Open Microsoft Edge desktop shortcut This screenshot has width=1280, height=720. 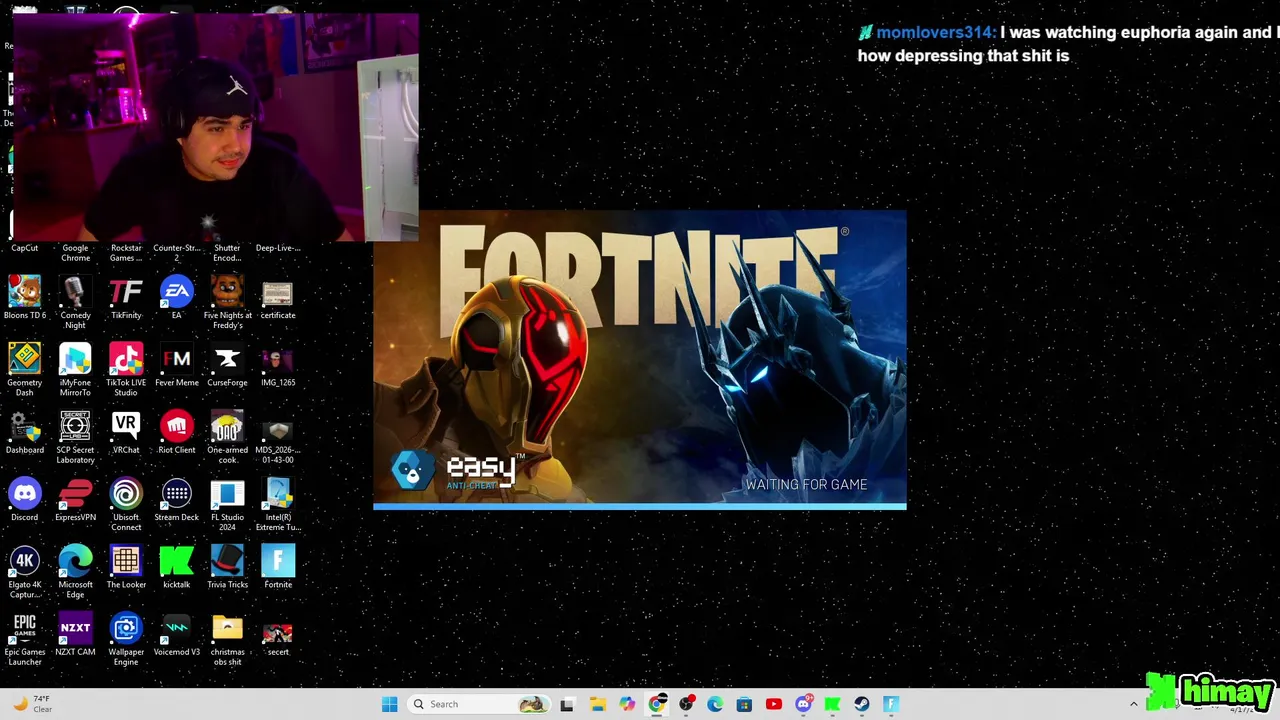[x=75, y=571]
